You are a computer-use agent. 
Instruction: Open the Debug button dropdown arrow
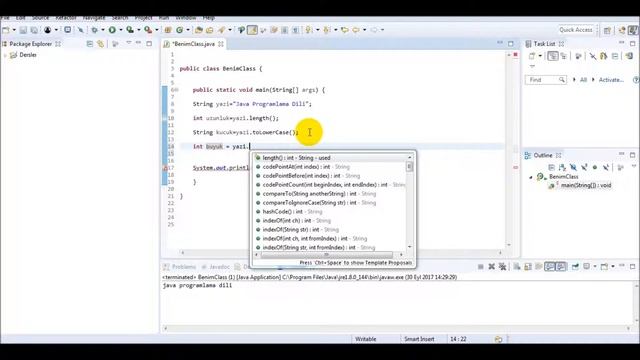click(x=102, y=30)
